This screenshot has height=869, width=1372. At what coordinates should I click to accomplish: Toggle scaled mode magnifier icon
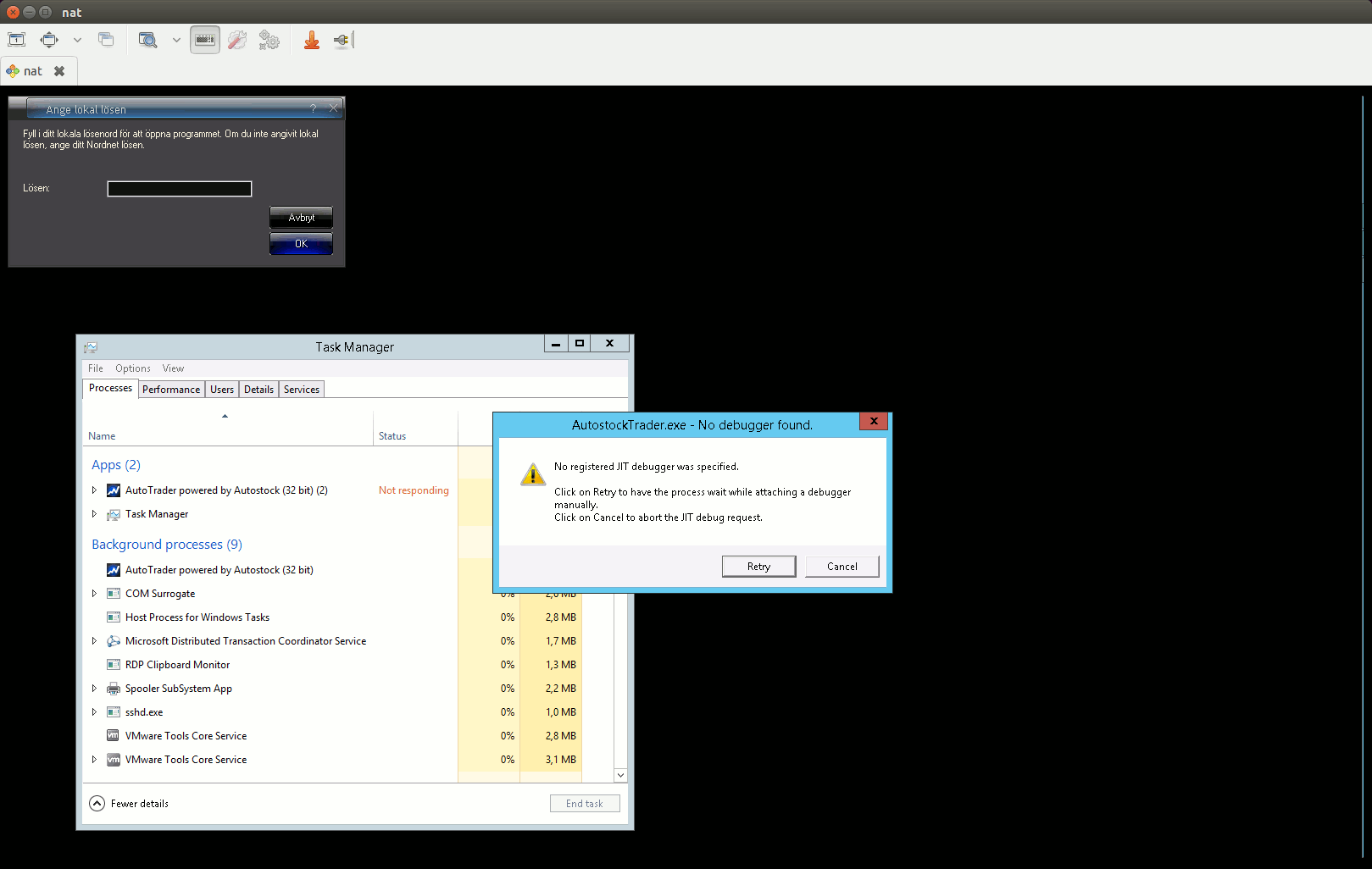tap(147, 40)
